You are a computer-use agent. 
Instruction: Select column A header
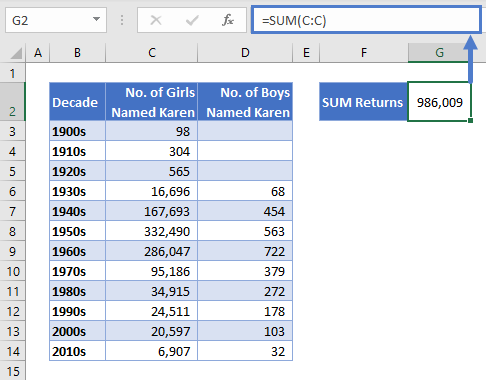(38, 53)
